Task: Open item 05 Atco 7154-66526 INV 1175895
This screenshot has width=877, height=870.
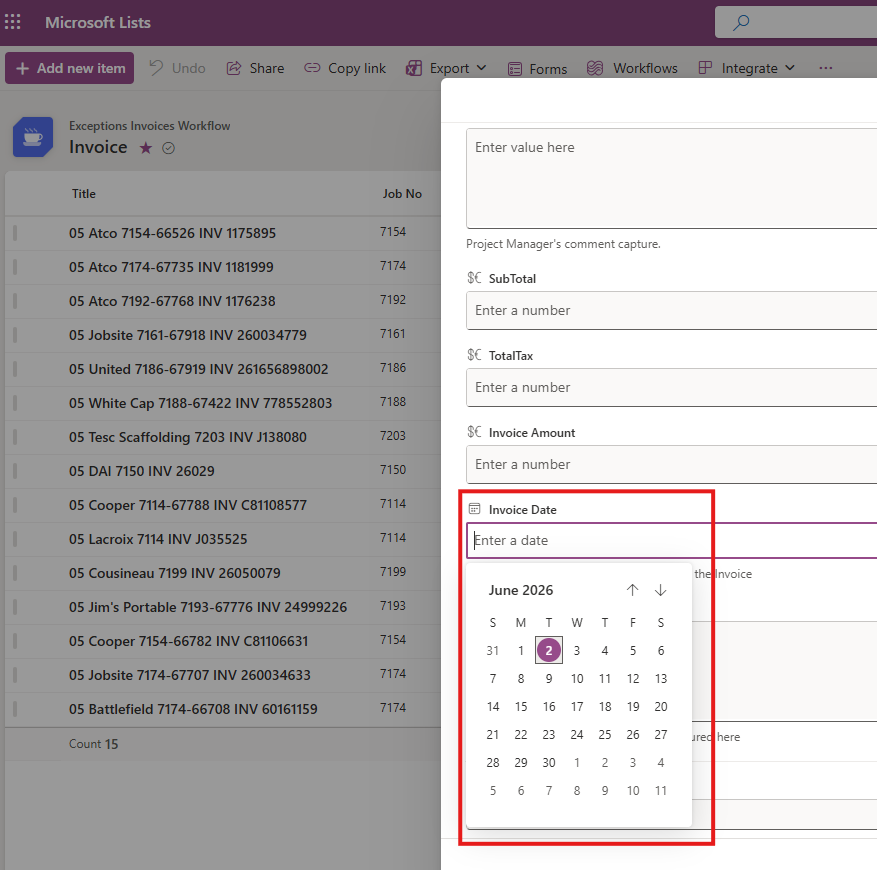Action: point(172,233)
